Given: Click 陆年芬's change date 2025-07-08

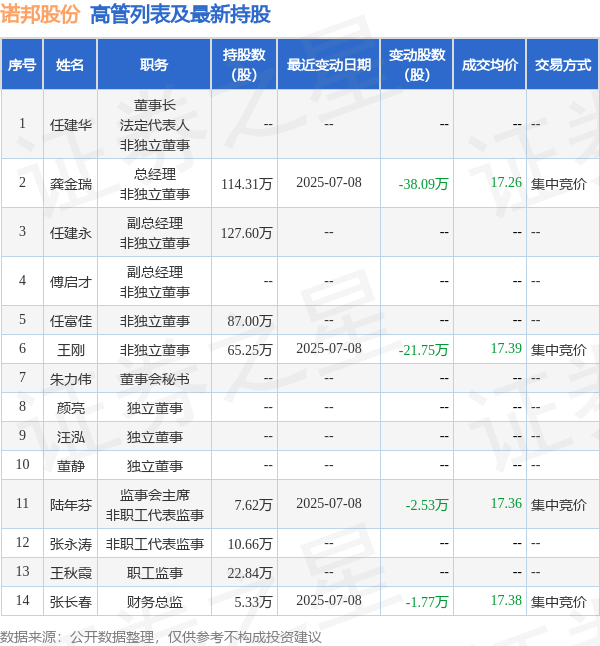Looking at the screenshot, I should coord(329,503).
